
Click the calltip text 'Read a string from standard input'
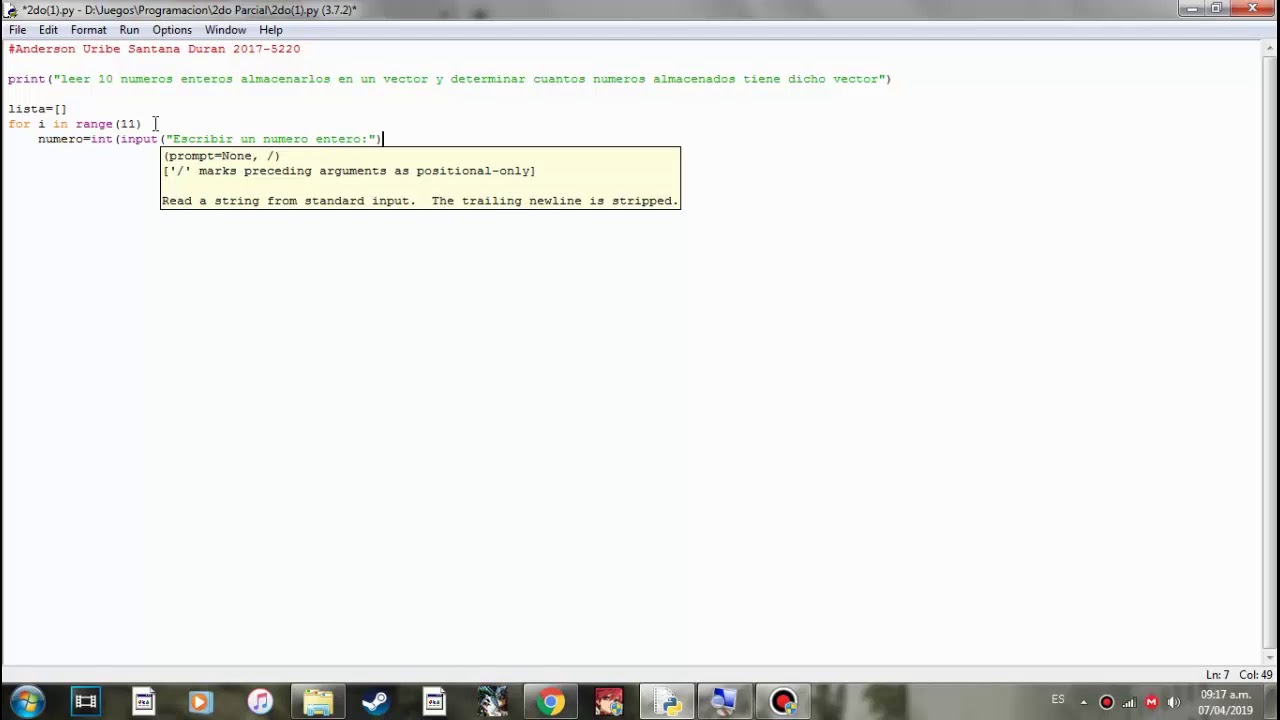tap(287, 201)
